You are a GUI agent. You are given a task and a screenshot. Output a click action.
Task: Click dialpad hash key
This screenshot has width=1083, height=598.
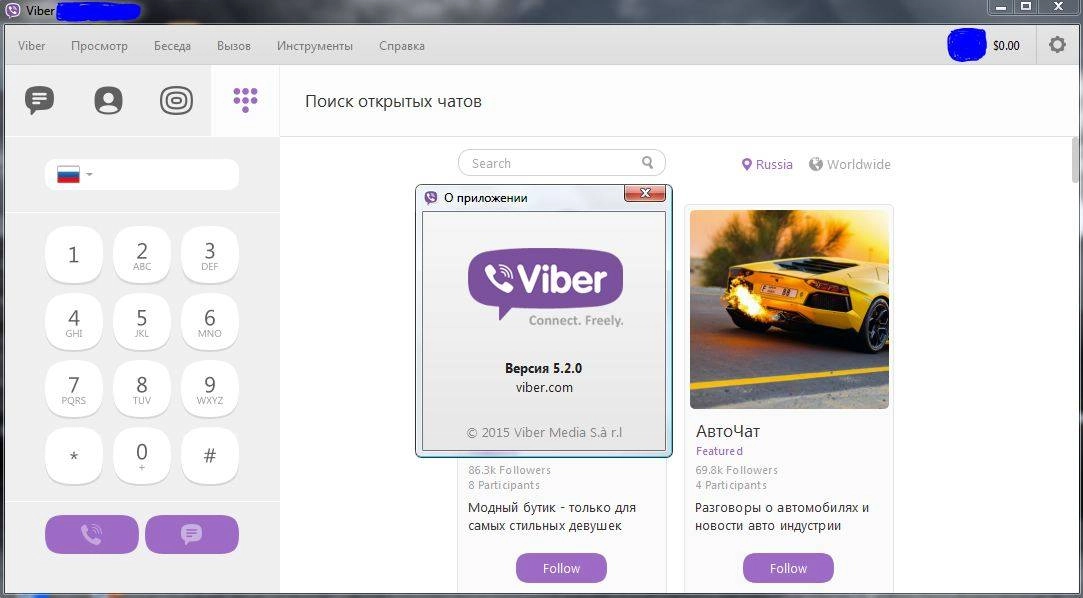coord(210,456)
